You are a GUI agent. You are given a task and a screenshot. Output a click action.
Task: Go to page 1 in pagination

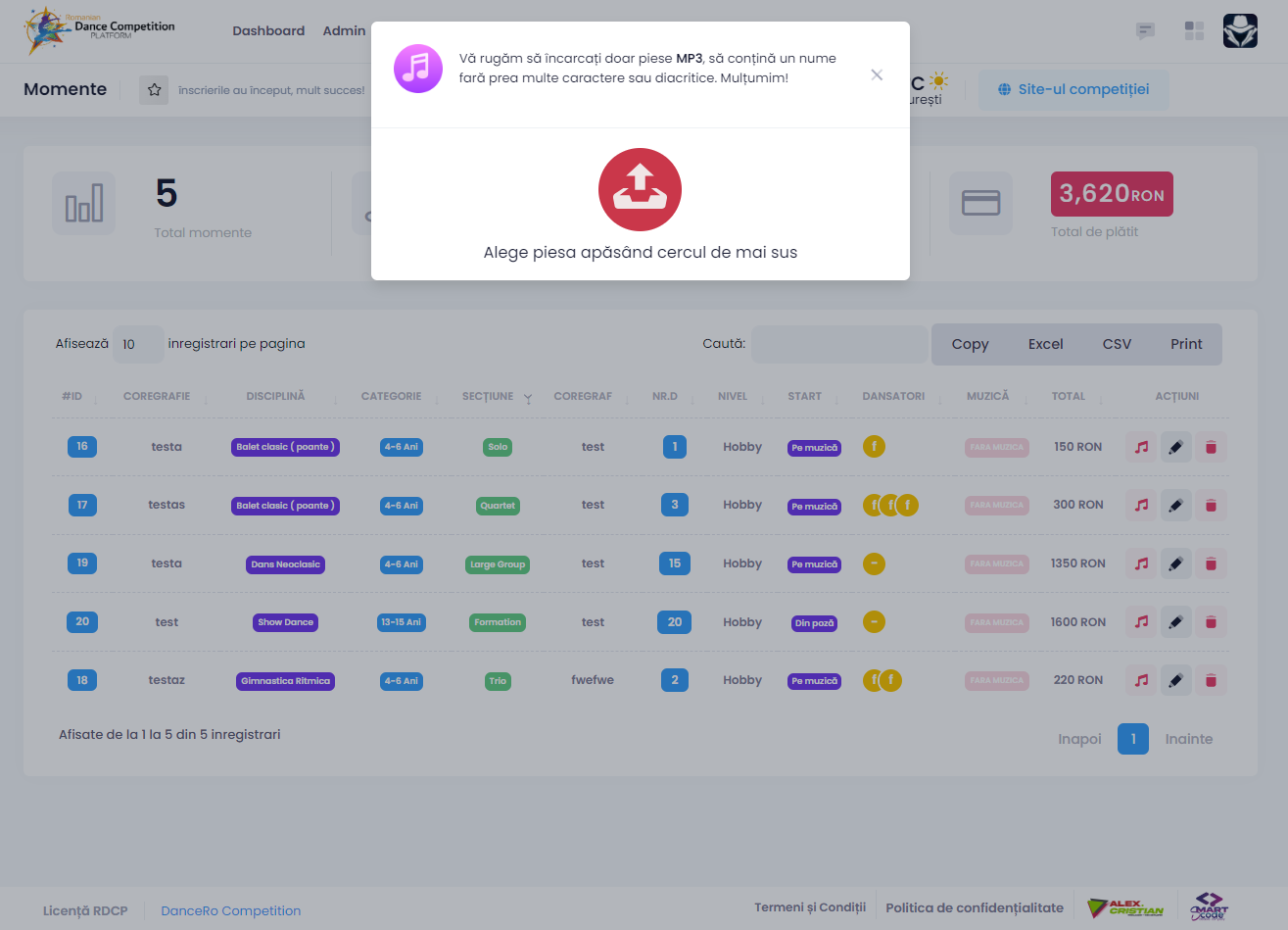[1132, 739]
